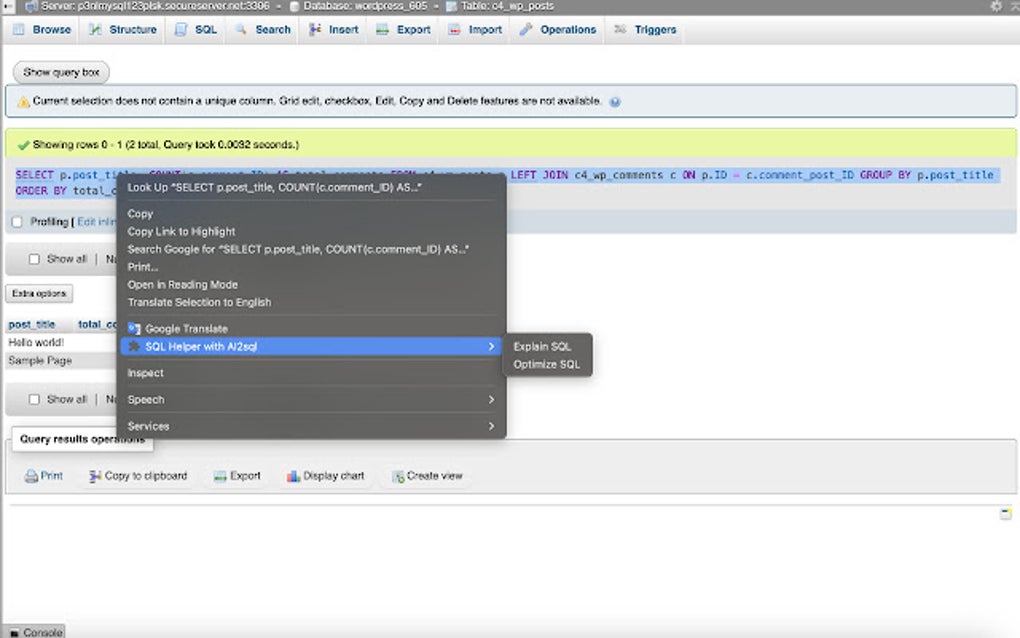Open the Extra options panel
The width and height of the screenshot is (1020, 638).
pos(39,293)
